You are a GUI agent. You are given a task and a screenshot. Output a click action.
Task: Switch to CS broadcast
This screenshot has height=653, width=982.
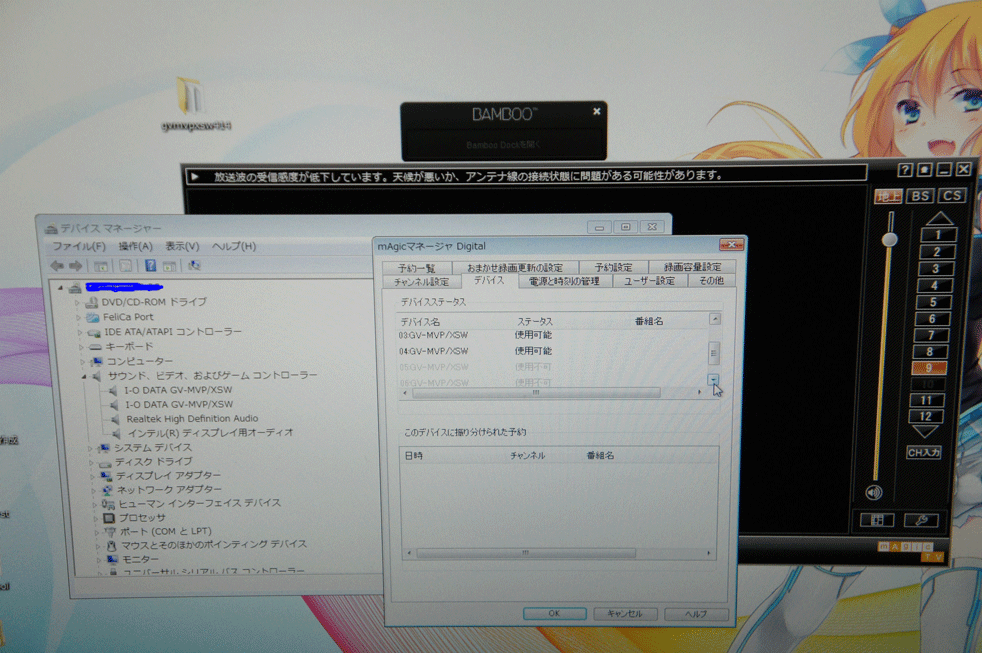[952, 196]
